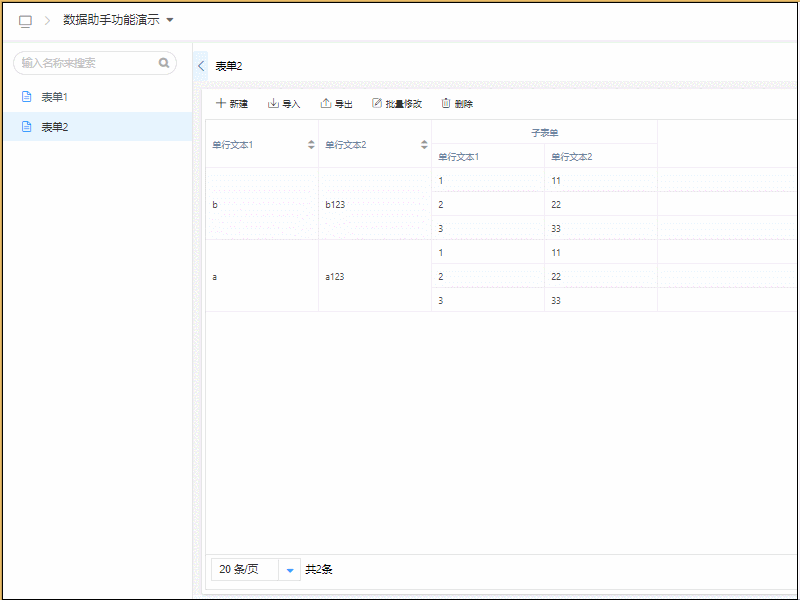Click the 新建 (new record) button
The width and height of the screenshot is (800, 600).
pyautogui.click(x=232, y=104)
